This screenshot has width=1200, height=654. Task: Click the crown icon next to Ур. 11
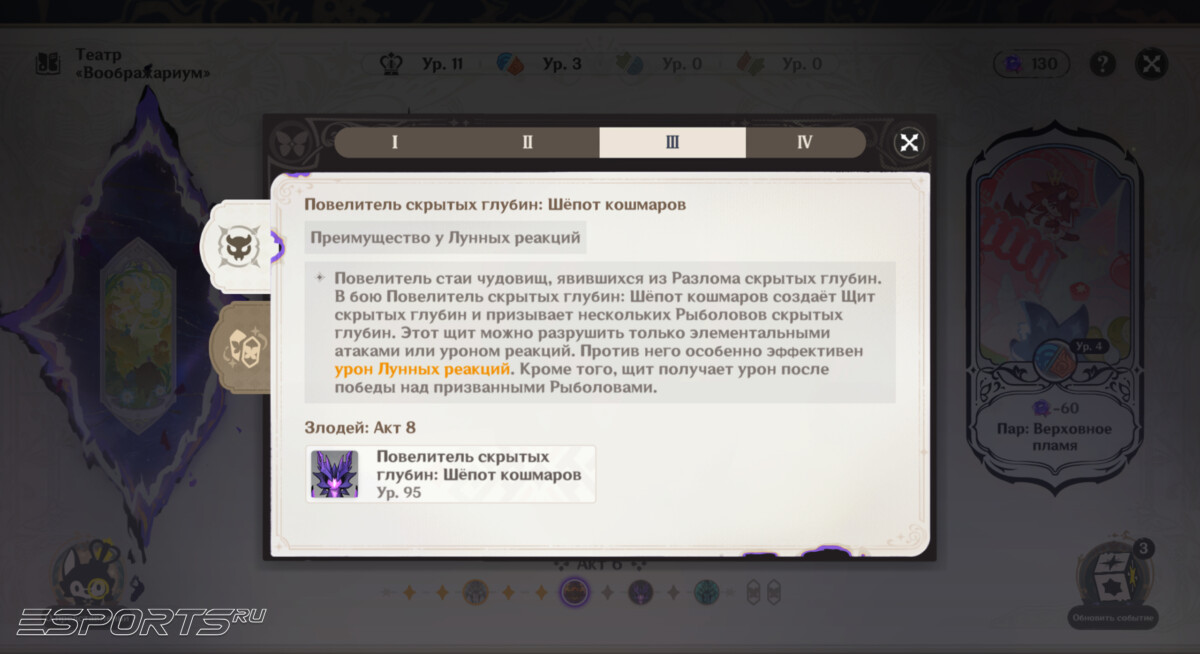click(392, 64)
